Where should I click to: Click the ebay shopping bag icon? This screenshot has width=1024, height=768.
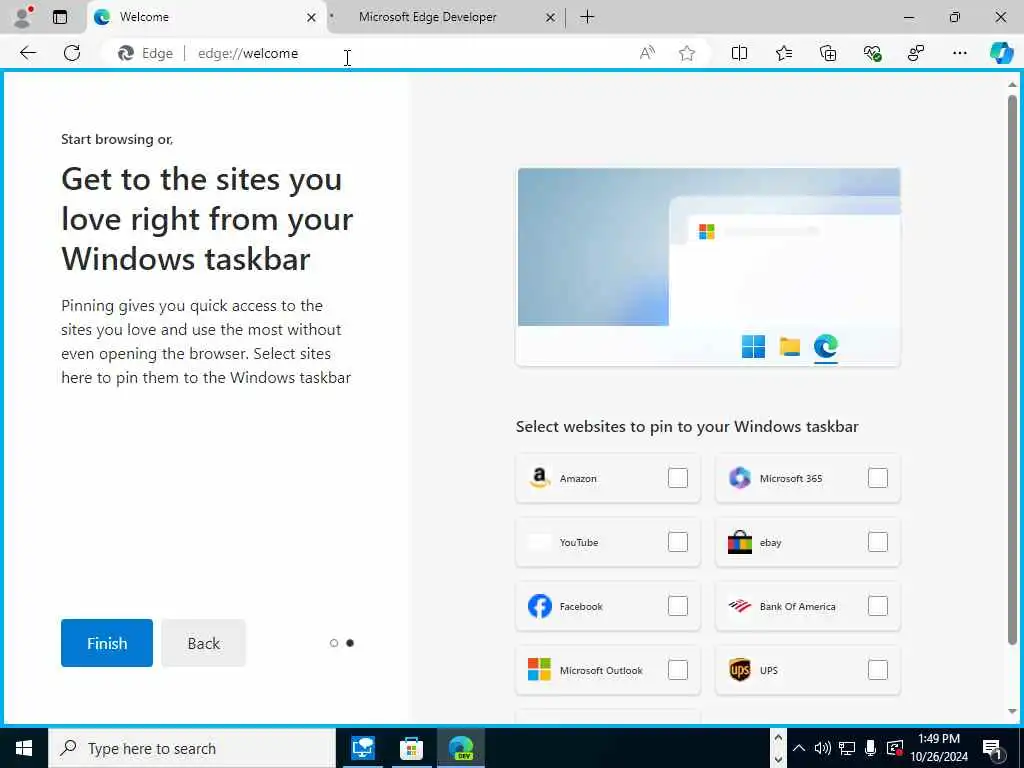click(739, 542)
